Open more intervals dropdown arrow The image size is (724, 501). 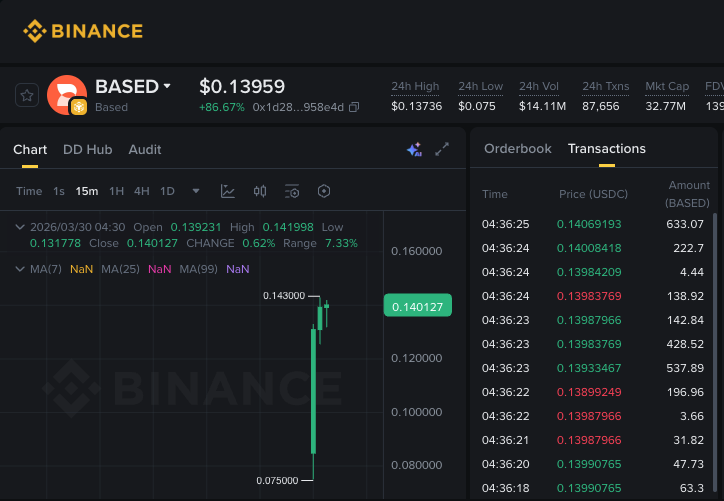[x=196, y=191]
